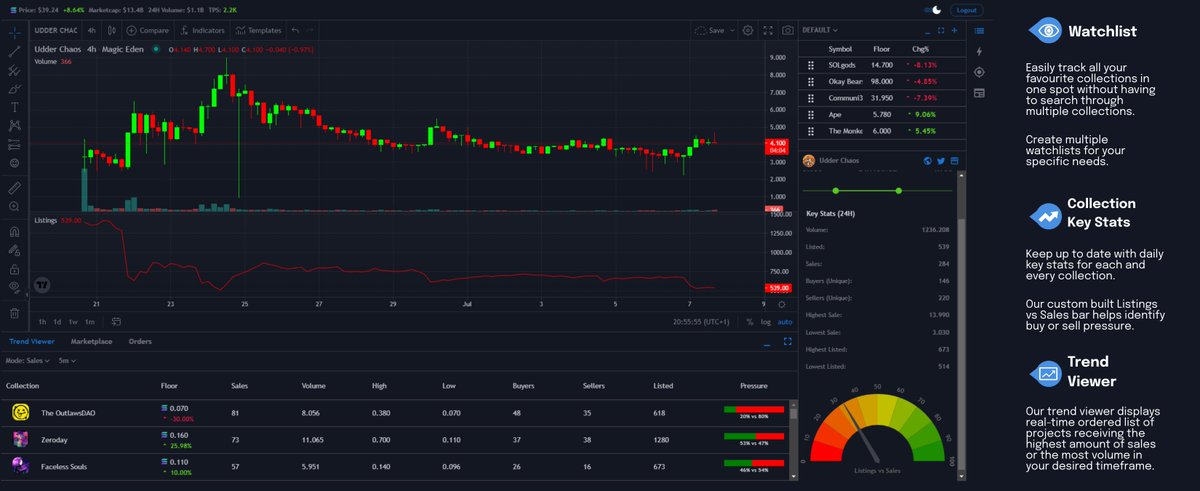The height and width of the screenshot is (491, 1200).
Task: Switch to the Marketplace tab
Action: click(91, 341)
